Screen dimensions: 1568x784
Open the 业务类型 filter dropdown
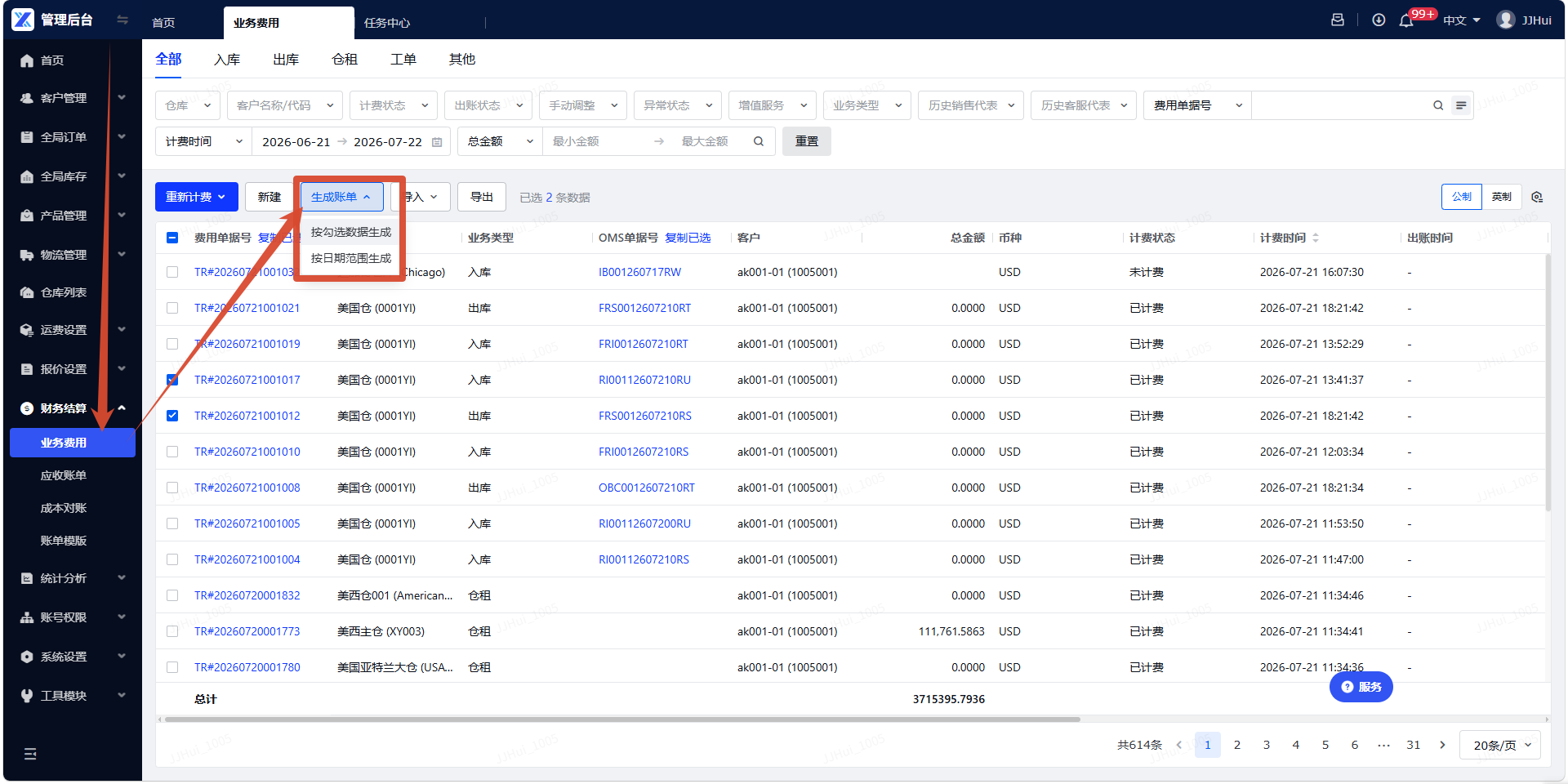[867, 105]
